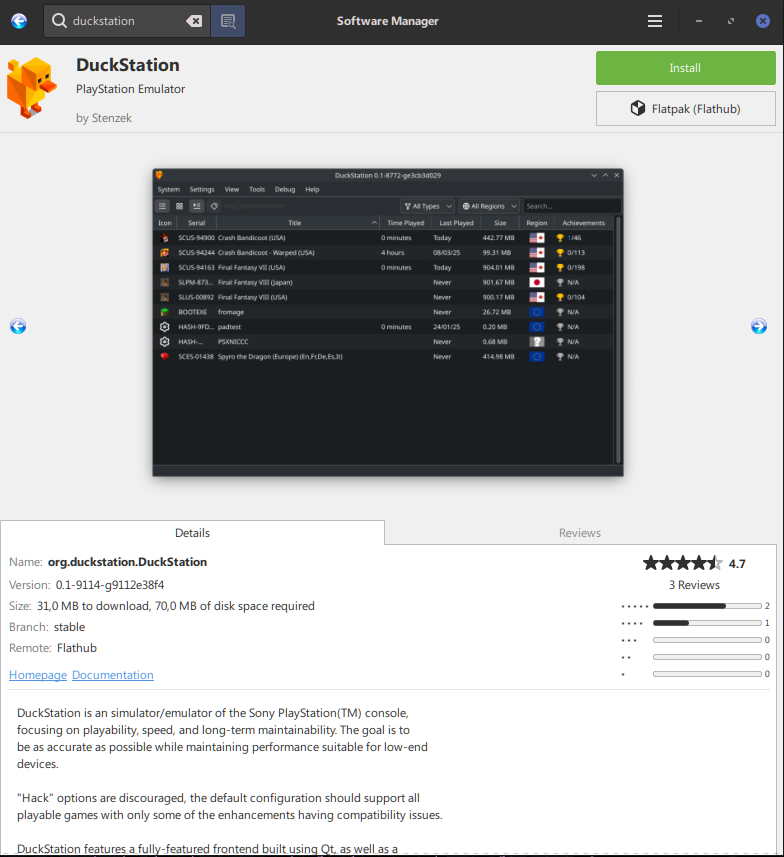The image size is (784, 857).
Task: Open the Flatpak (Flathub) source selector
Action: pyautogui.click(x=685, y=109)
